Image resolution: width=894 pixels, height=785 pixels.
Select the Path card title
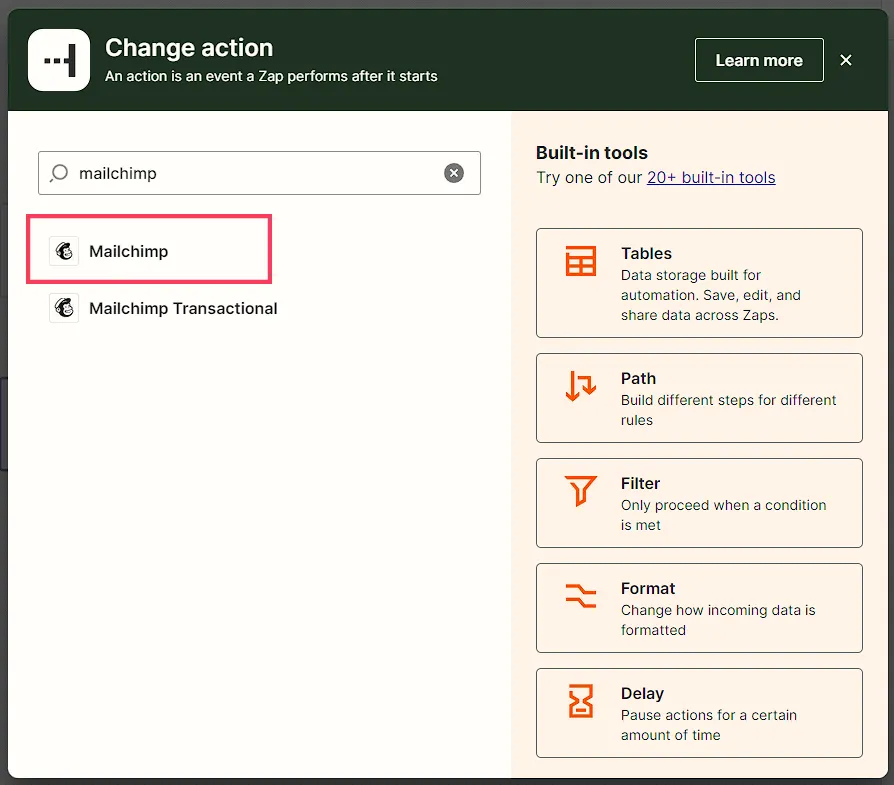click(638, 378)
